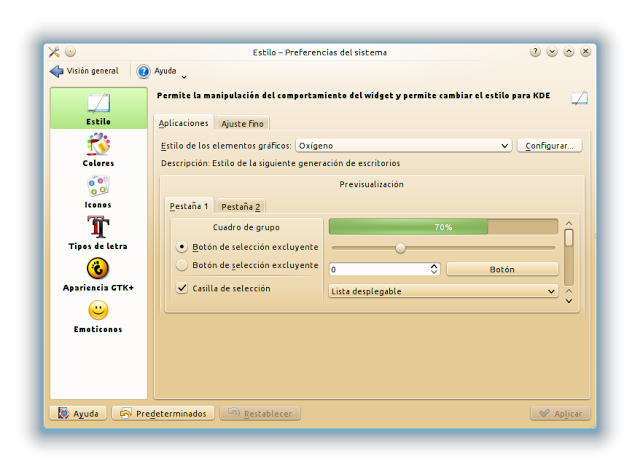This screenshot has width=640, height=472.
Task: Select the second Botón de selección excluyente
Action: coord(182,266)
